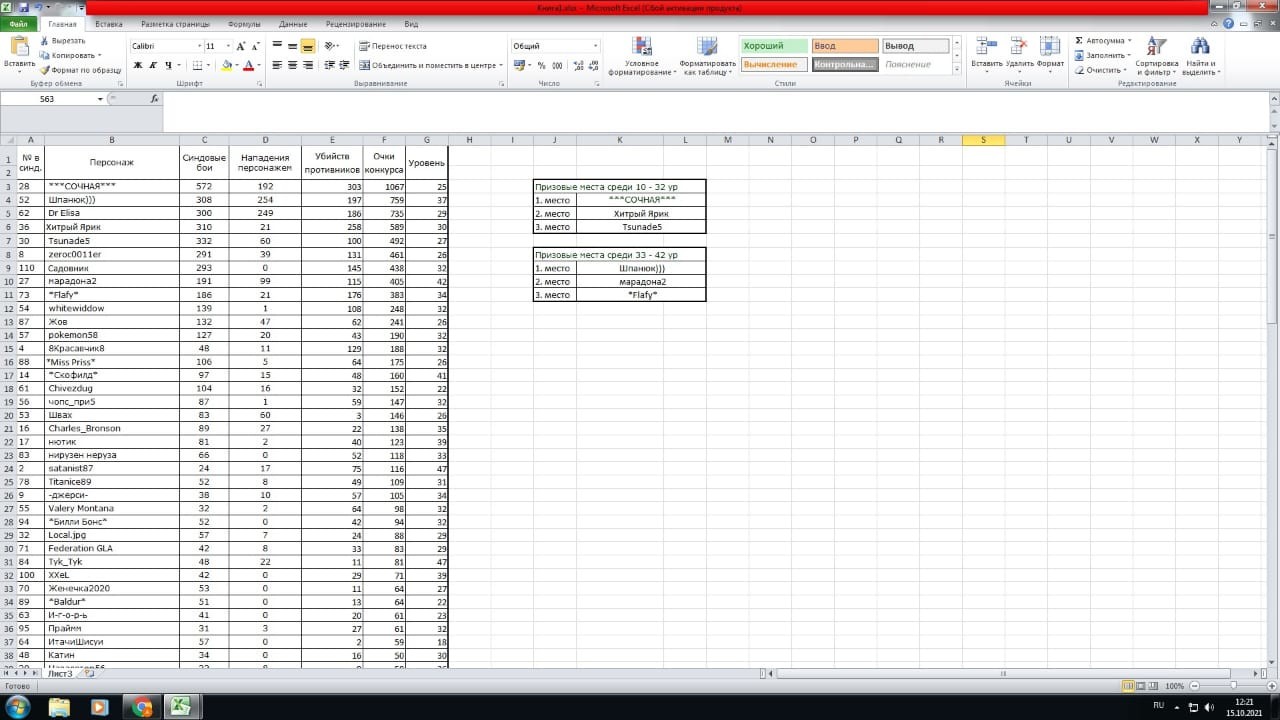Select the Лист3 sheet tab

click(x=60, y=673)
